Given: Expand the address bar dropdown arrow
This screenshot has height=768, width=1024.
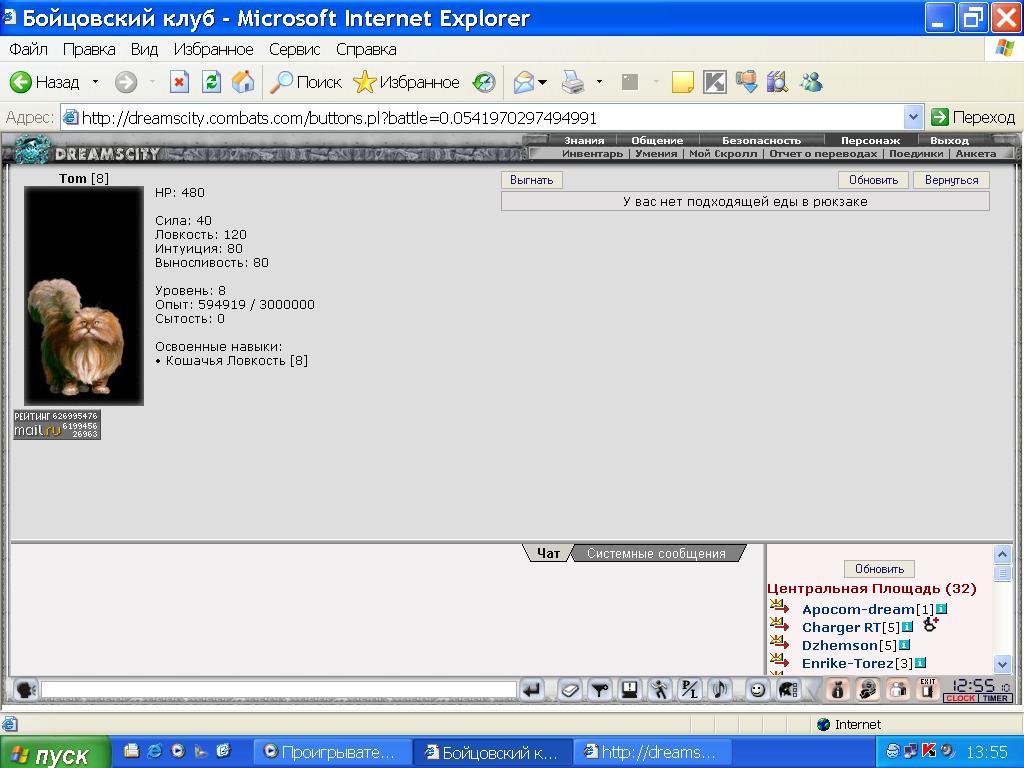Looking at the screenshot, I should [913, 118].
